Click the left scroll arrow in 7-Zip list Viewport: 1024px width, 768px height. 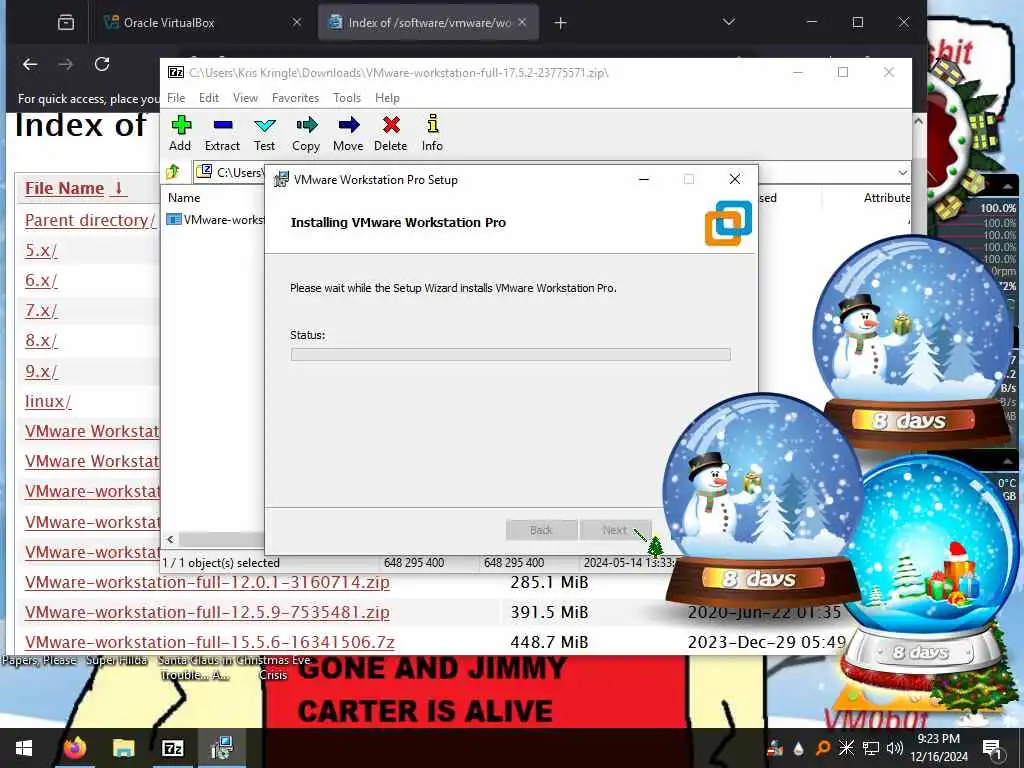pyautogui.click(x=170, y=539)
